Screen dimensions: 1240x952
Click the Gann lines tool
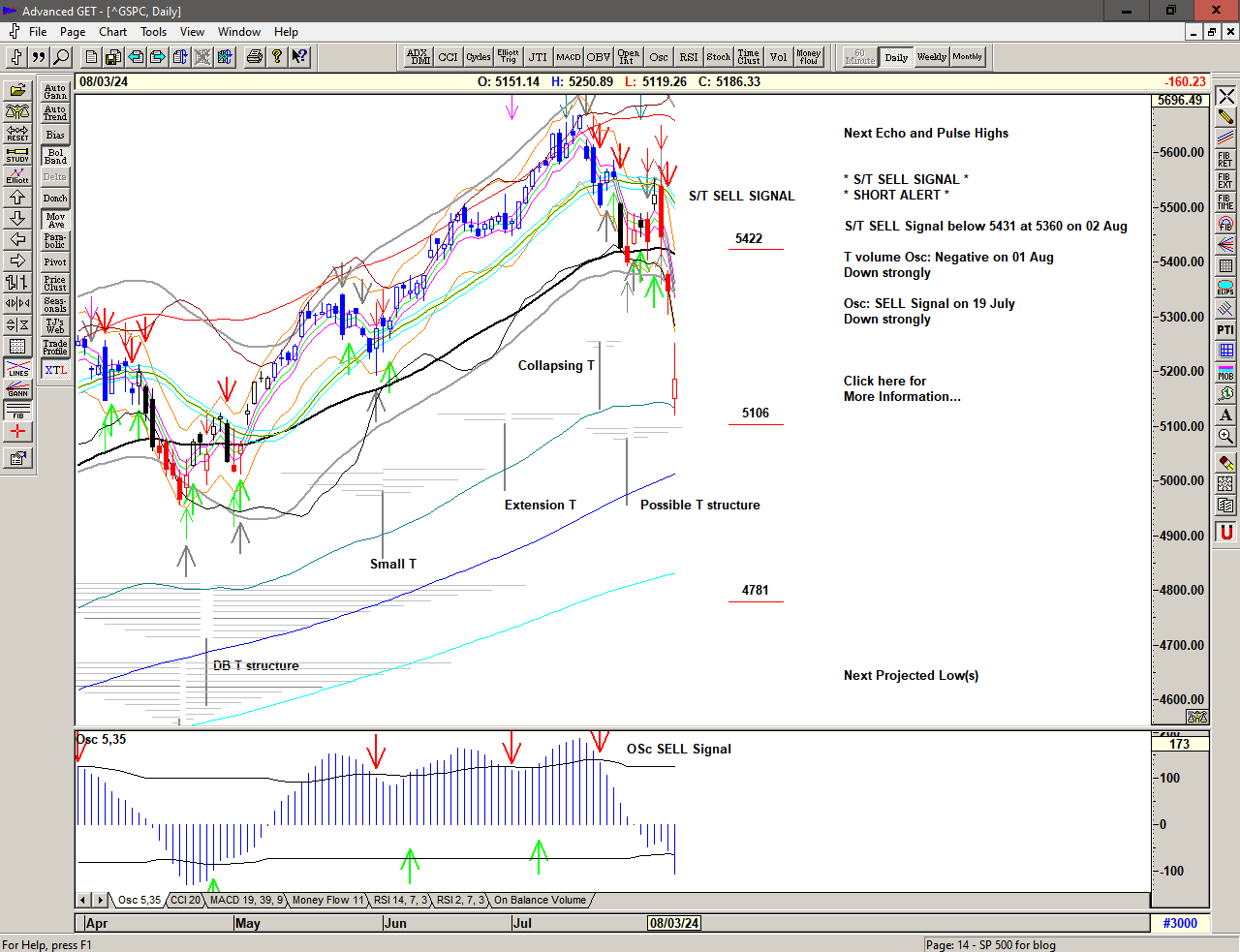pos(17,389)
